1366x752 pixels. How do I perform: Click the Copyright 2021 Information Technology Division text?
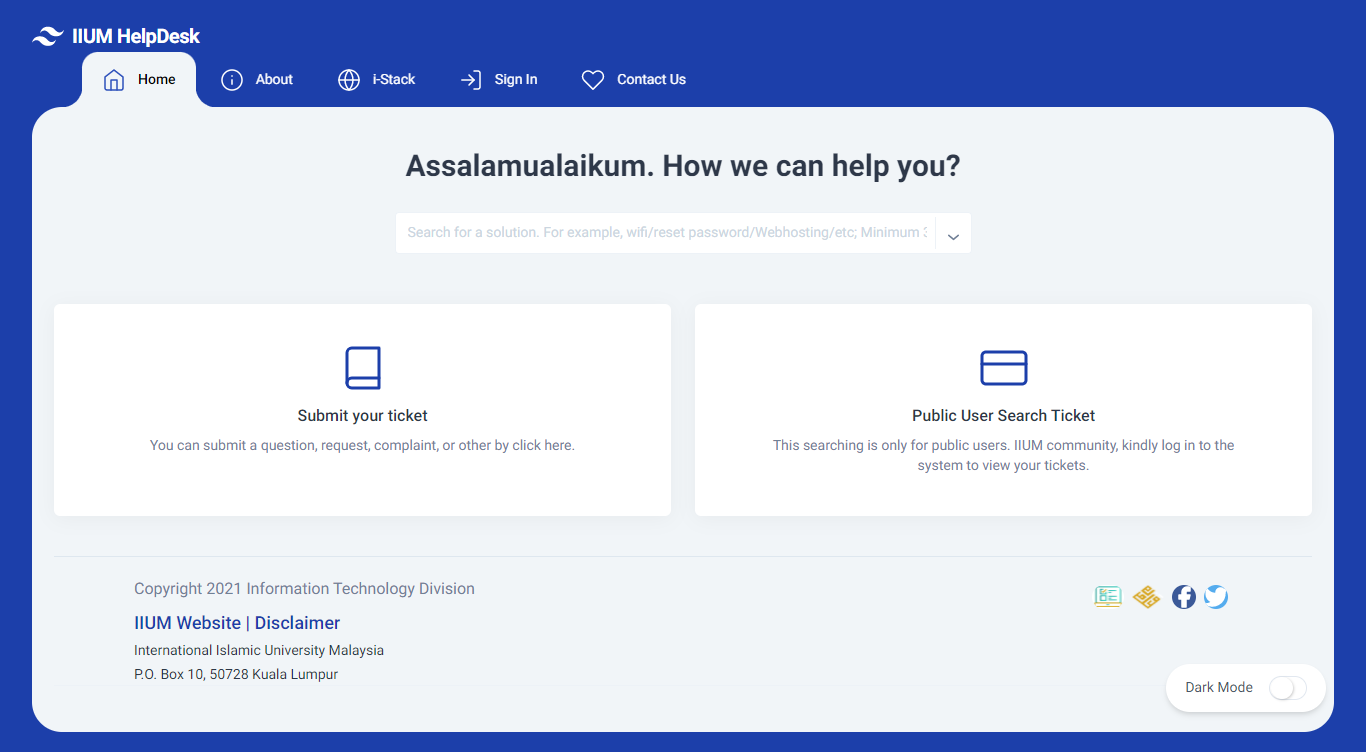coord(304,589)
